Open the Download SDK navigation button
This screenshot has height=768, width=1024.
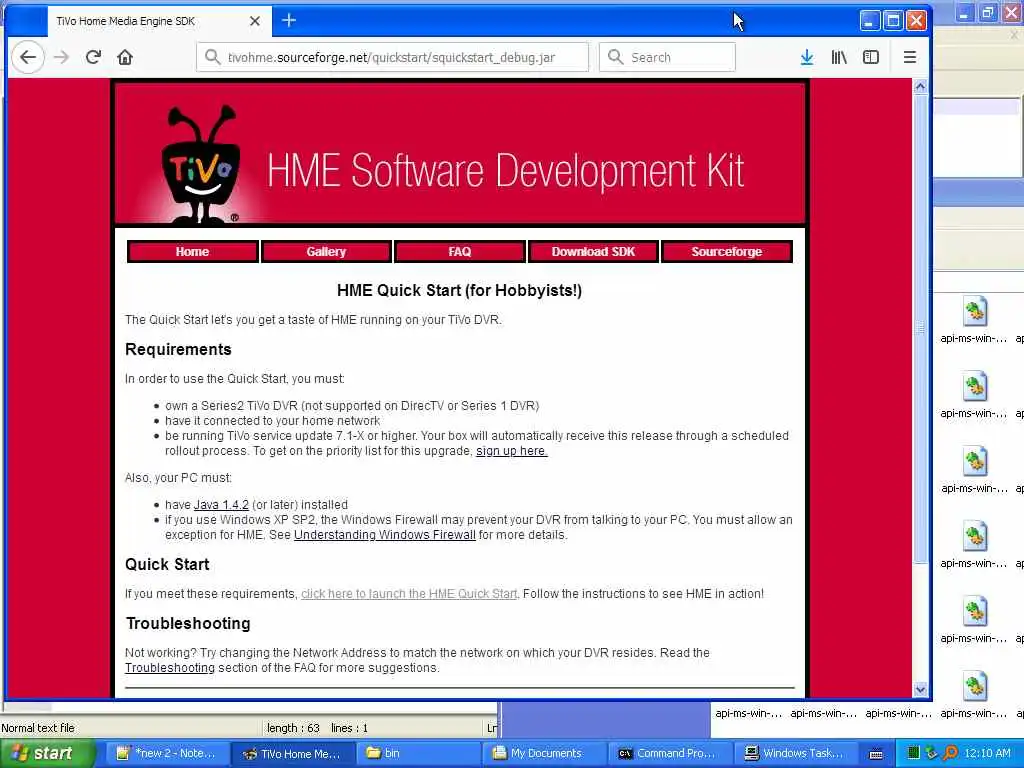(x=593, y=251)
